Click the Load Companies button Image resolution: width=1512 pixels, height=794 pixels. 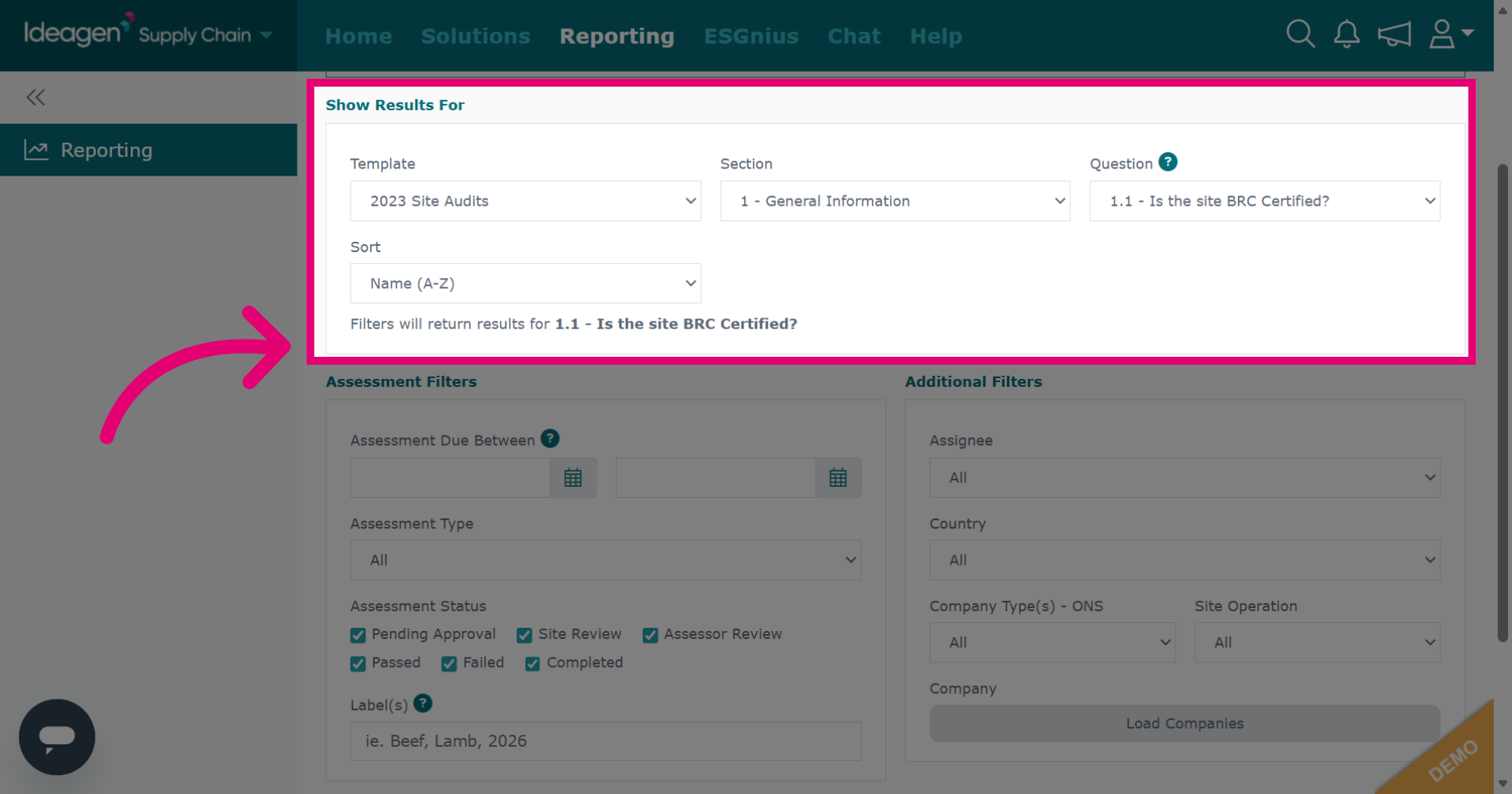tap(1184, 723)
